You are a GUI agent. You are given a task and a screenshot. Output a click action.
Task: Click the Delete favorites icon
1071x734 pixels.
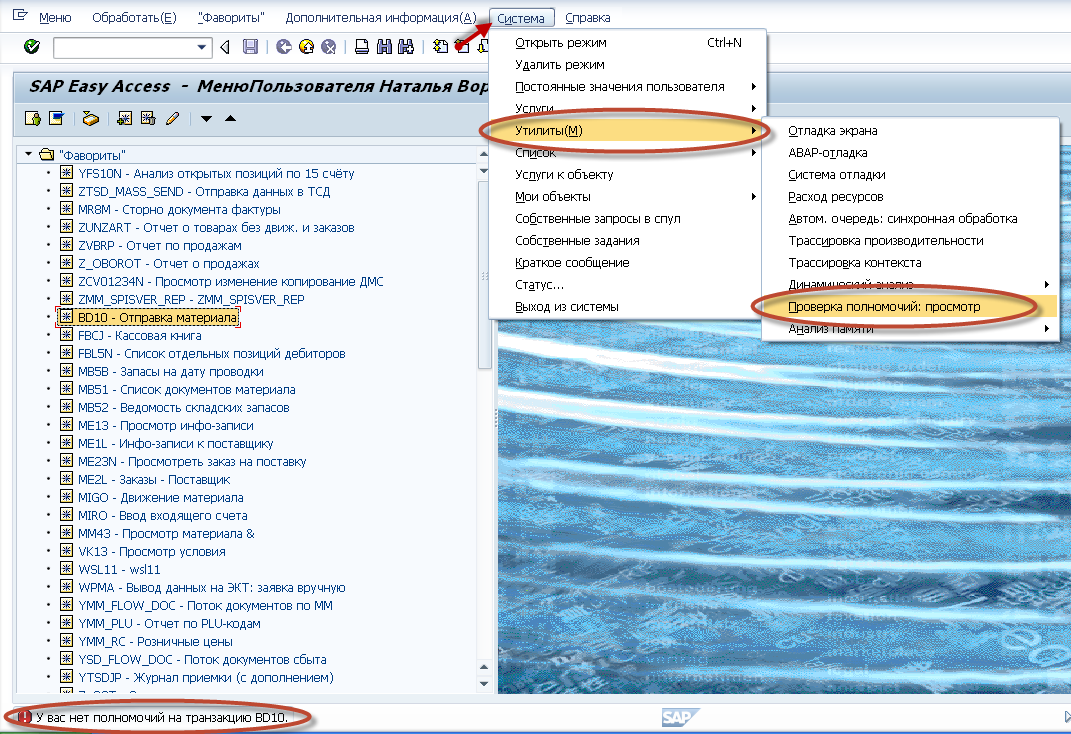(148, 119)
